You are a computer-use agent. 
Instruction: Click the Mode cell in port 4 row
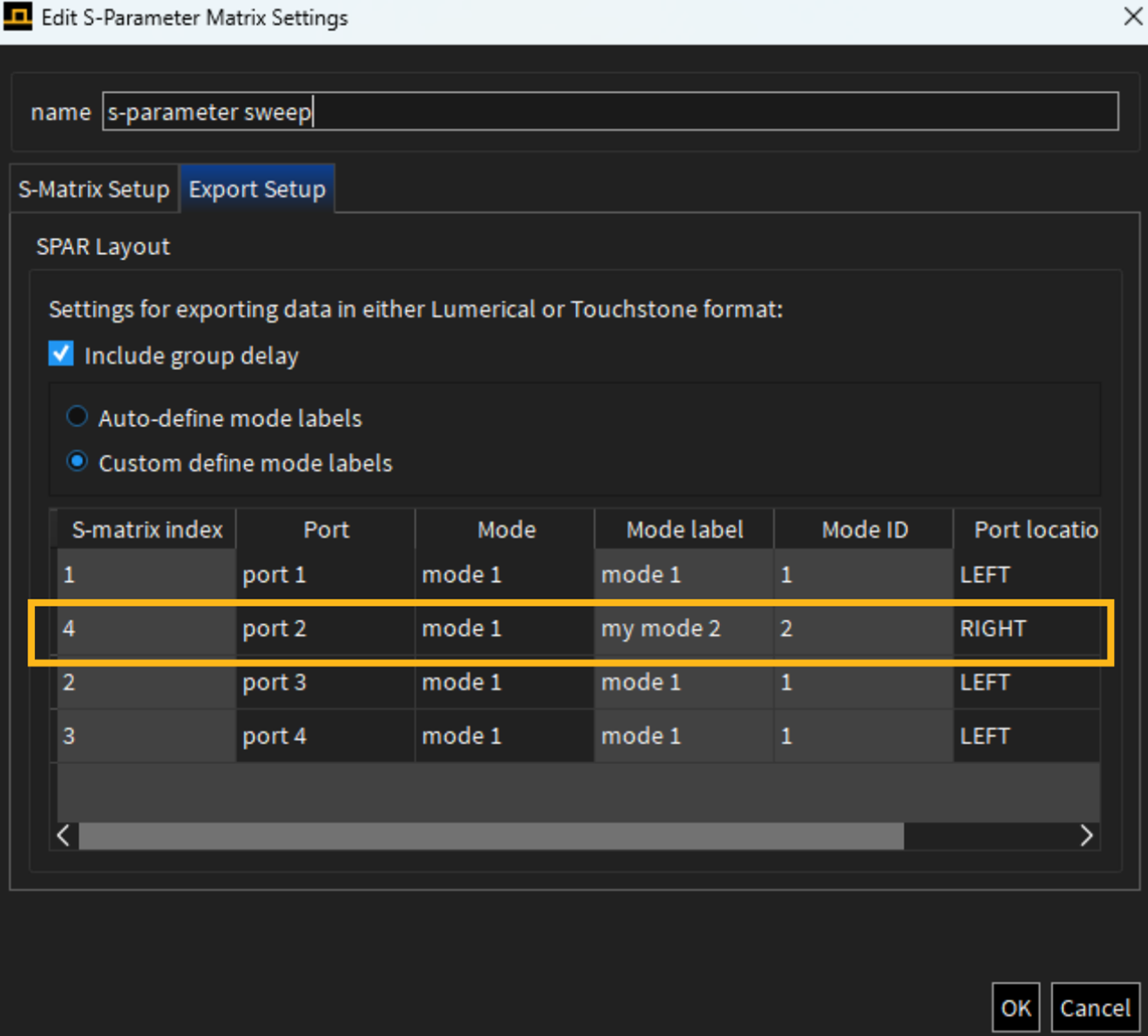pyautogui.click(x=506, y=736)
